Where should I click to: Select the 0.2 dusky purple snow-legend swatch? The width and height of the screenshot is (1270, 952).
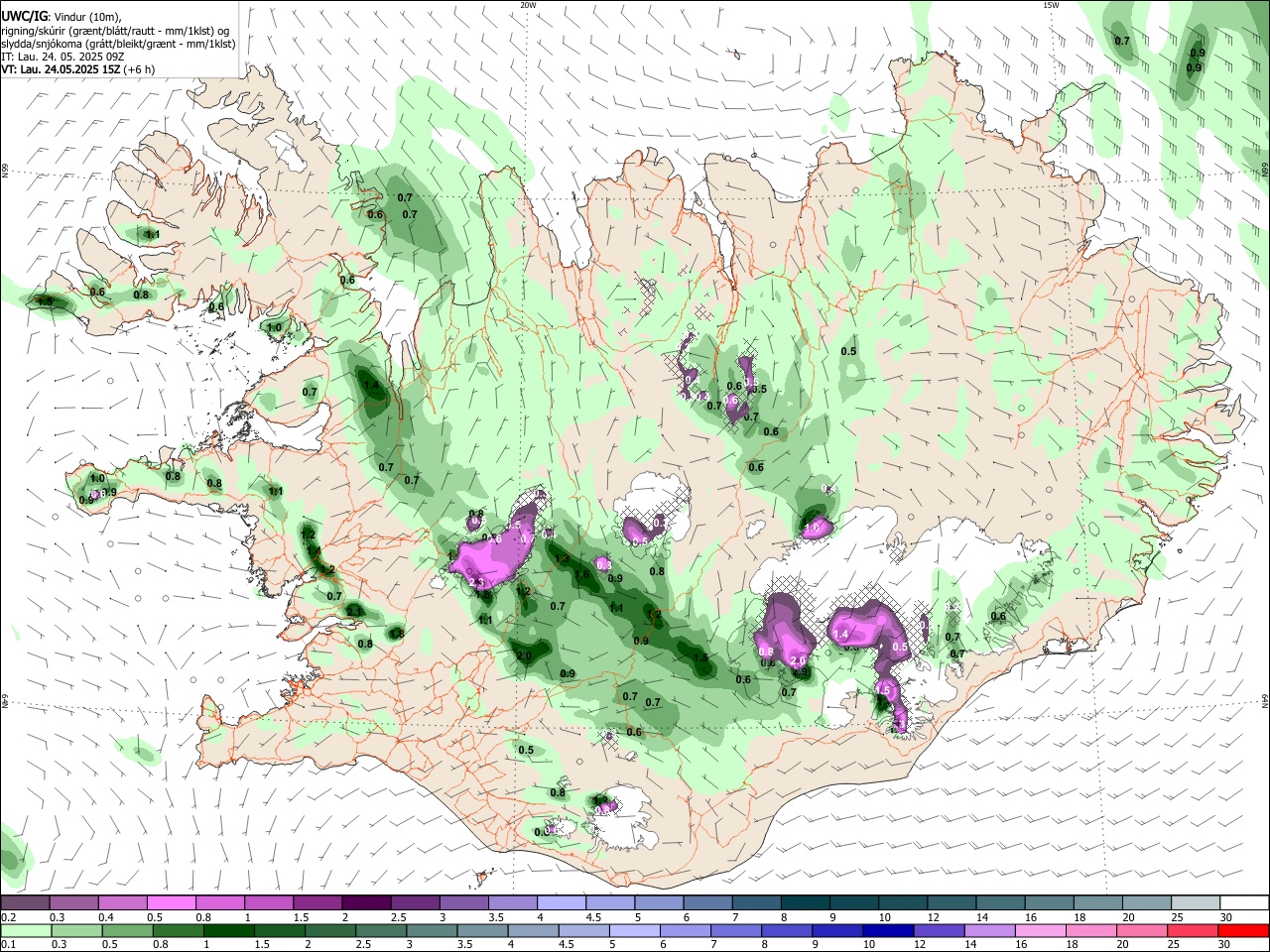pyautogui.click(x=26, y=902)
